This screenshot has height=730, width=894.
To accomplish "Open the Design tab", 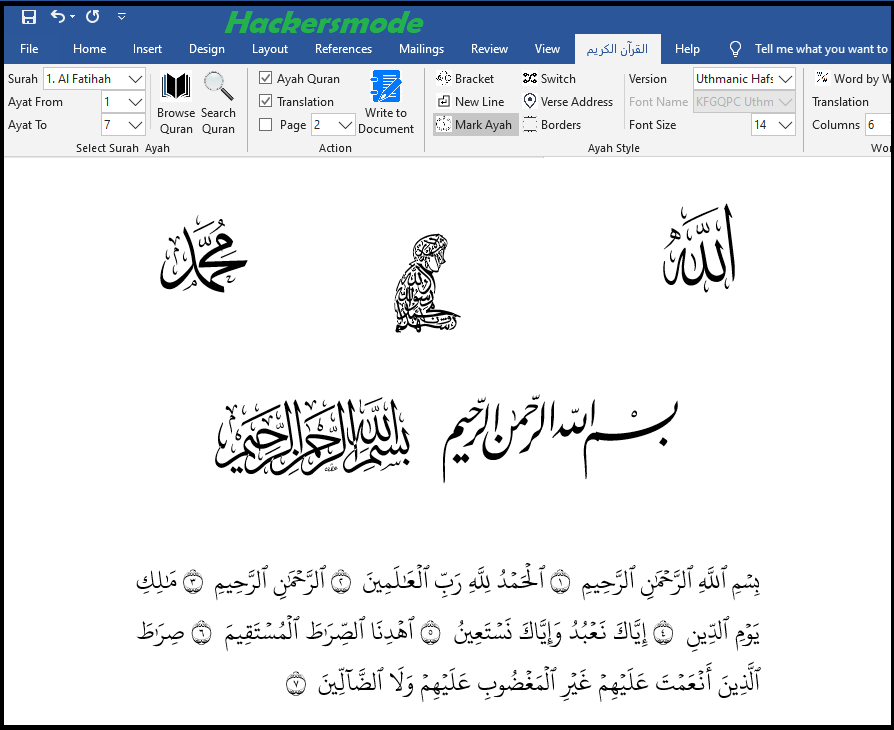I will (207, 49).
